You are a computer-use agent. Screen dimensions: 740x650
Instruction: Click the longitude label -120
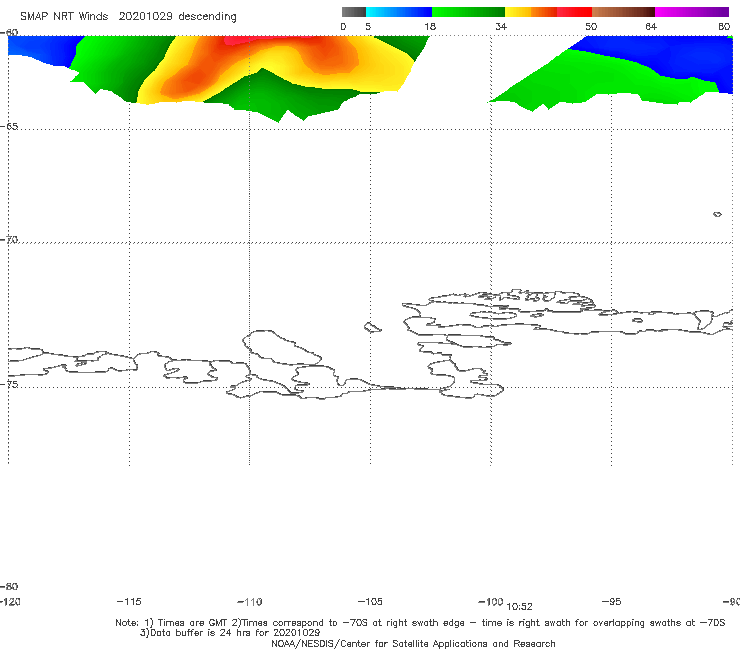coord(10,601)
